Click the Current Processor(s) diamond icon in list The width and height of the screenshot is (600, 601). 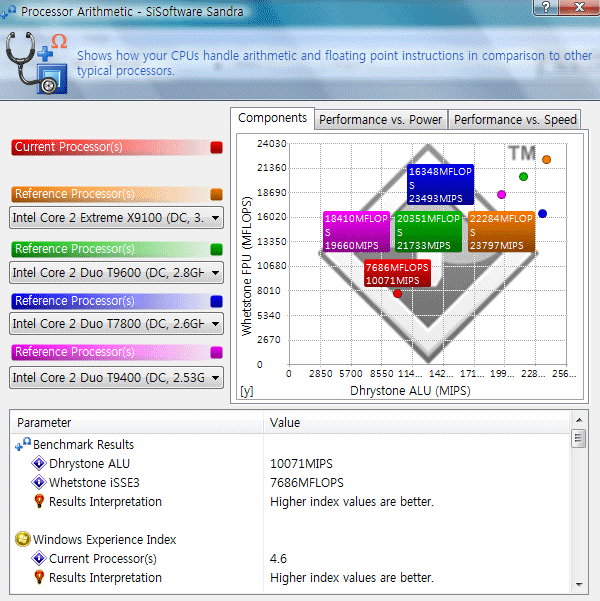click(x=39, y=558)
